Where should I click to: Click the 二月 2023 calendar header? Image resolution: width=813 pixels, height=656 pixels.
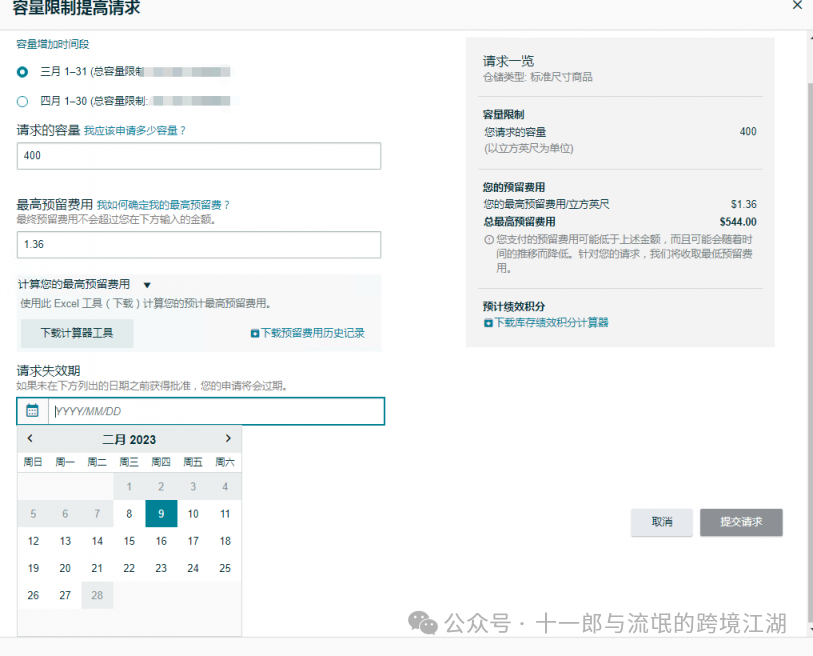tap(129, 440)
